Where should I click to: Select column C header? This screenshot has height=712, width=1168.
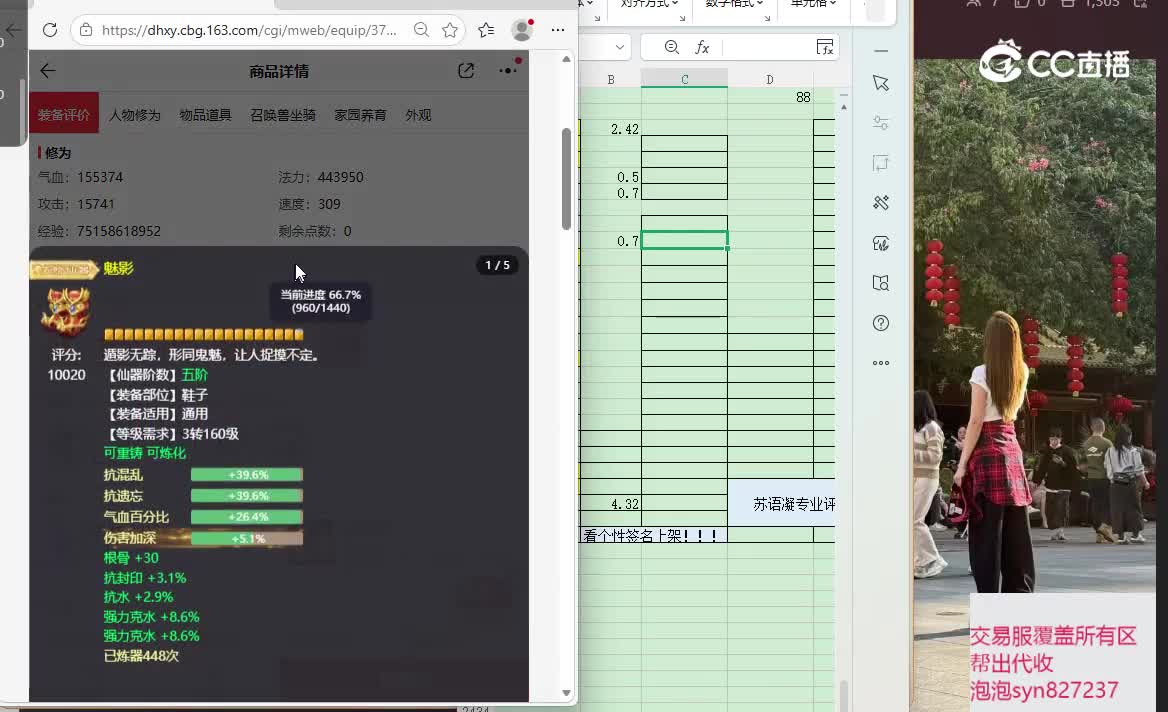tap(685, 79)
